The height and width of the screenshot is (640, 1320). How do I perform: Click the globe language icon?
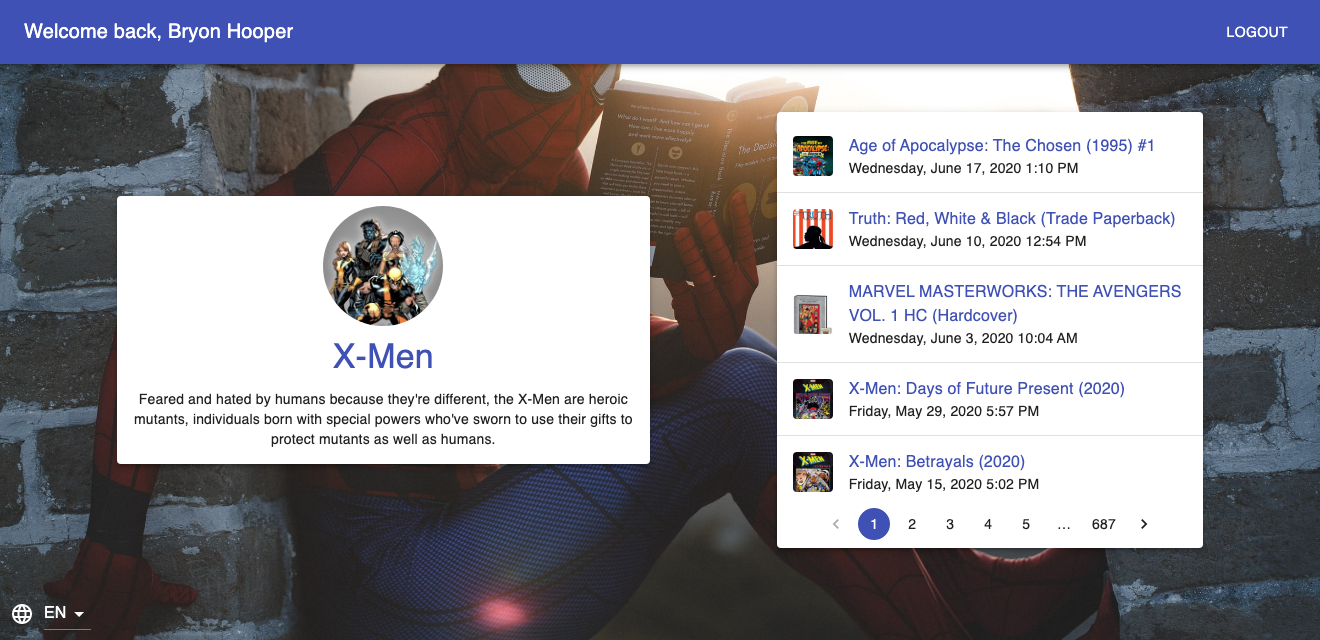tap(24, 613)
